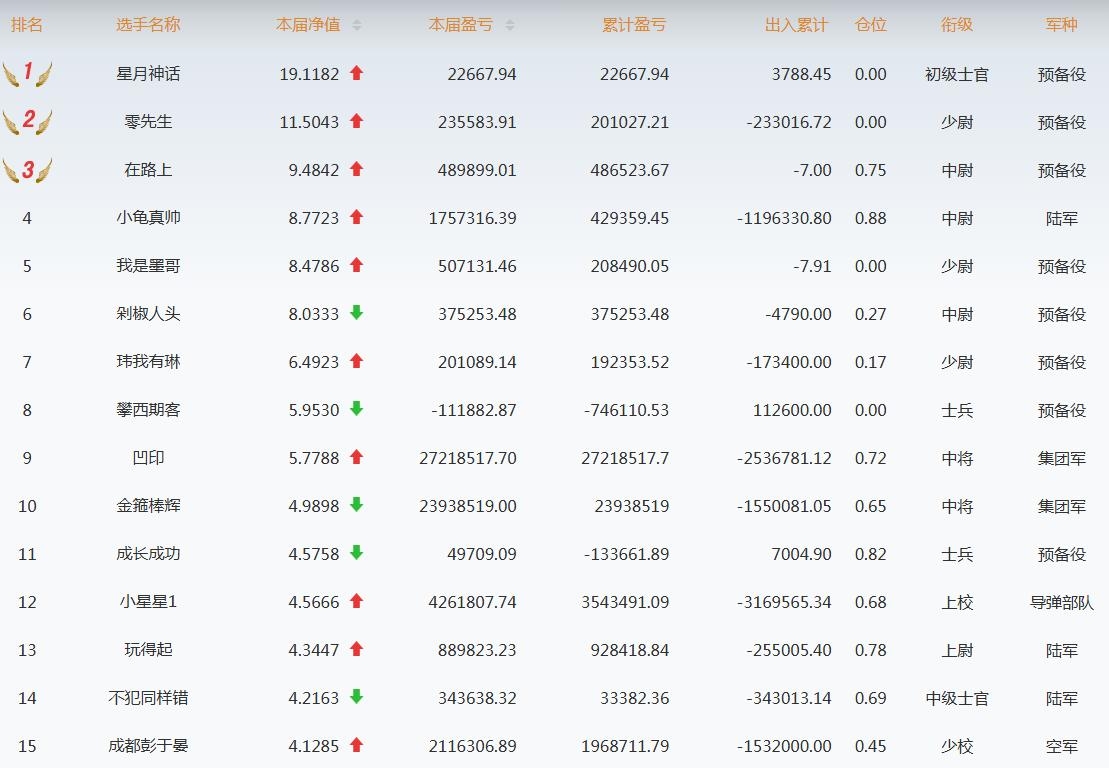
Task: Open player 星月神话 profile
Action: (x=148, y=74)
